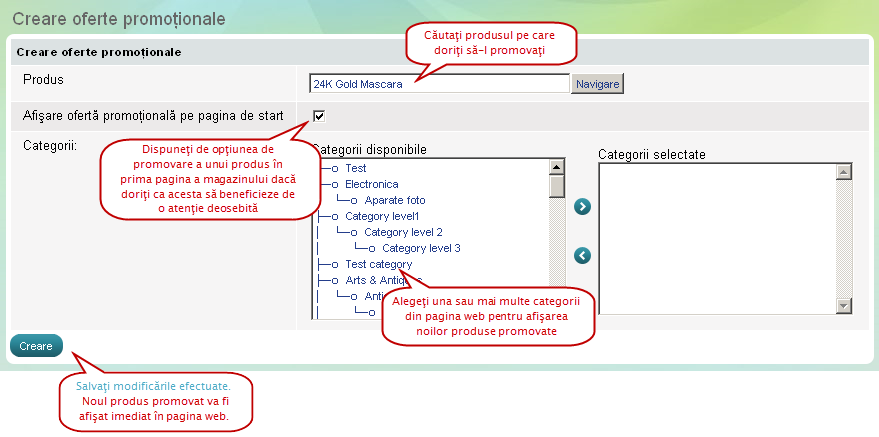Select Category level1 in the tree
This screenshot has width=879, height=437.
pos(381,216)
